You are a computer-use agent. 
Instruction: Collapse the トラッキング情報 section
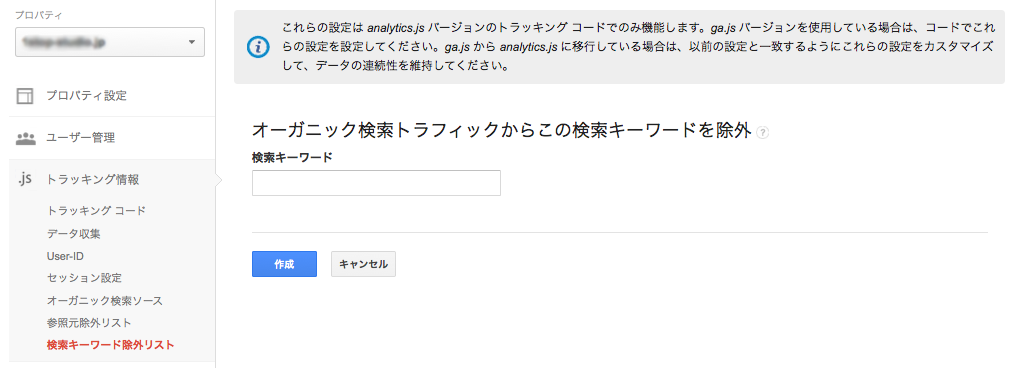click(93, 179)
